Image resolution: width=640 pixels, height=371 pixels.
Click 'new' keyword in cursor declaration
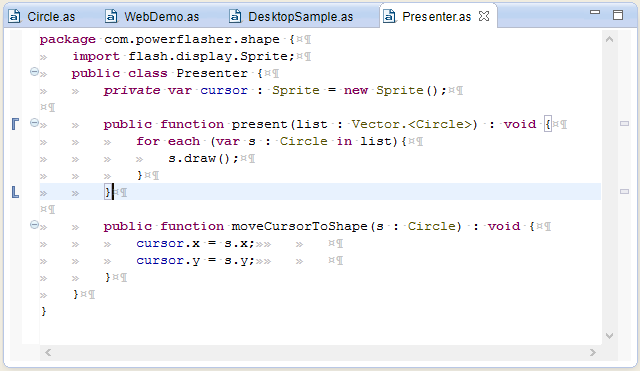(x=356, y=91)
